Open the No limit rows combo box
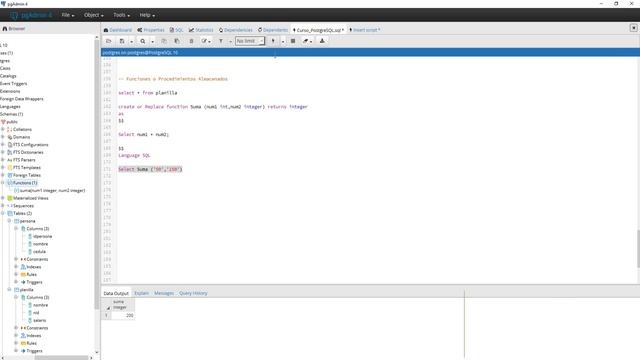Image resolution: width=640 pixels, height=360 pixels. pos(250,41)
